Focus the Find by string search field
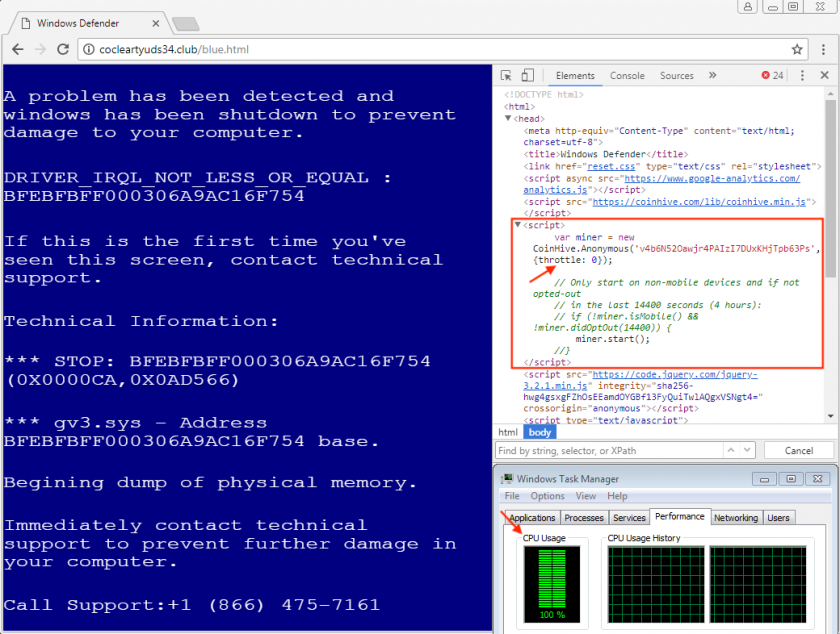The image size is (840, 634). pos(609,451)
